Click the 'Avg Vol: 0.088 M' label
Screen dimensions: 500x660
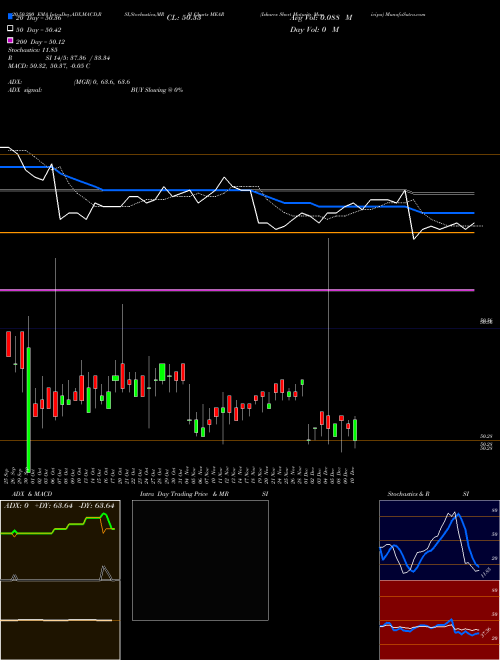(321, 18)
